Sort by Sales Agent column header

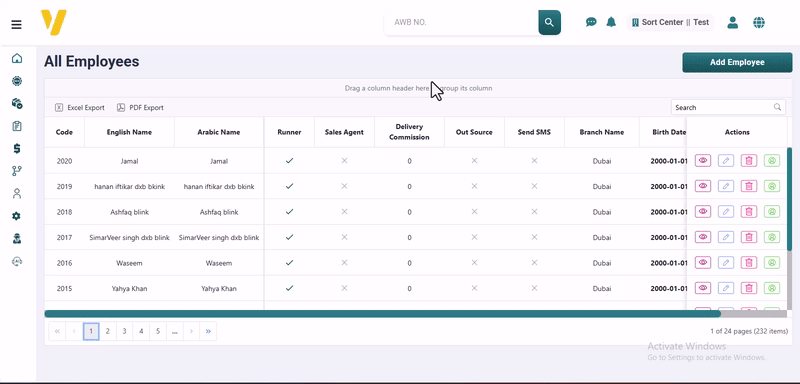(344, 132)
